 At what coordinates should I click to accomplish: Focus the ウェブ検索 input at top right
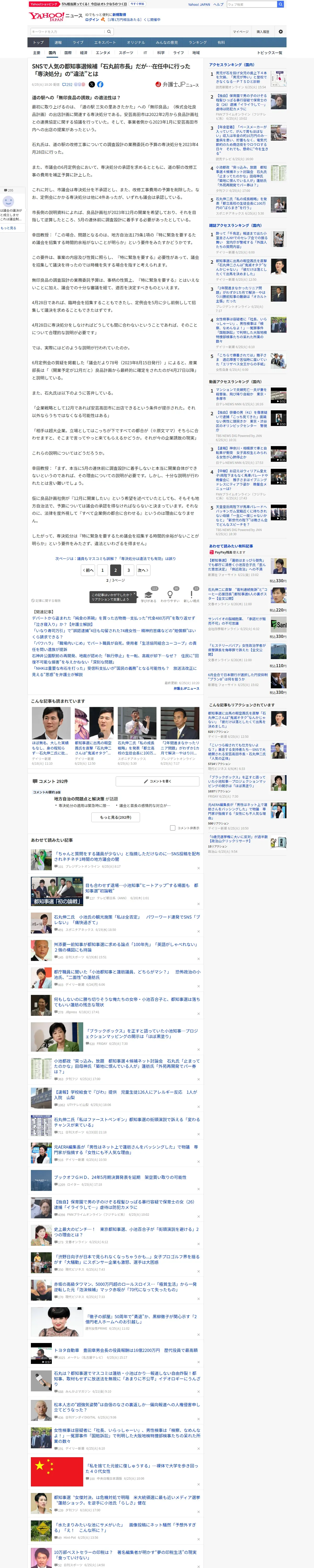pyautogui.click(x=251, y=4)
